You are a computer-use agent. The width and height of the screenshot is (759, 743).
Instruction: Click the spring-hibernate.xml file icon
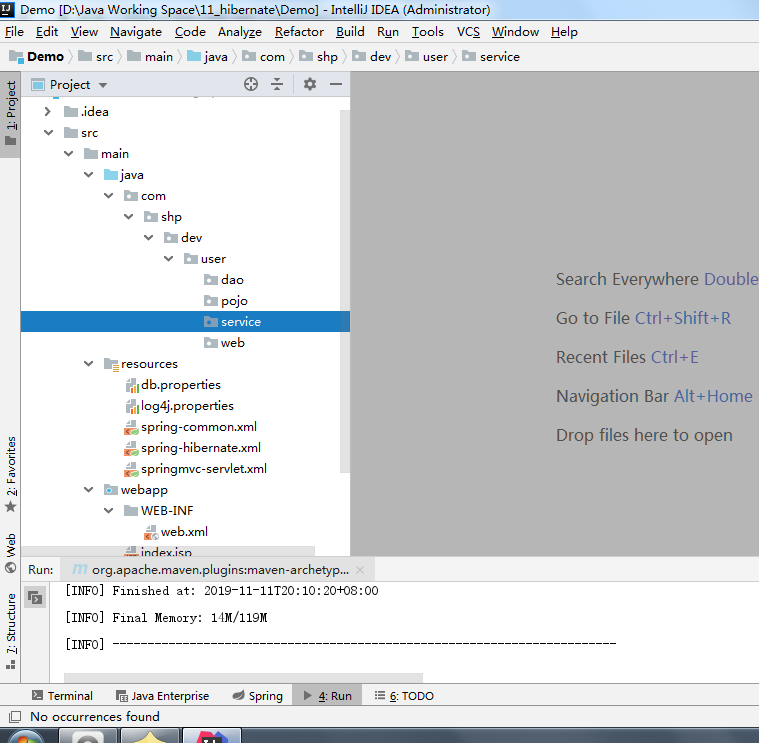tap(131, 448)
